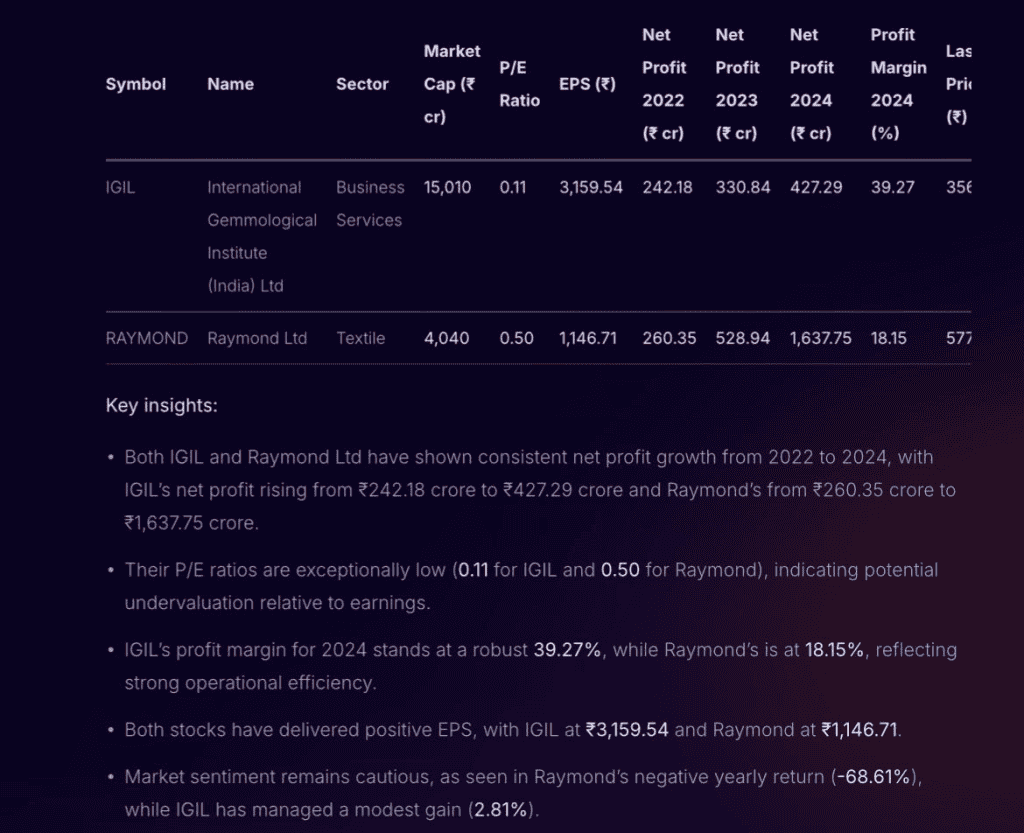
Task: Click the bold 39.27% in the insights
Action: point(567,650)
